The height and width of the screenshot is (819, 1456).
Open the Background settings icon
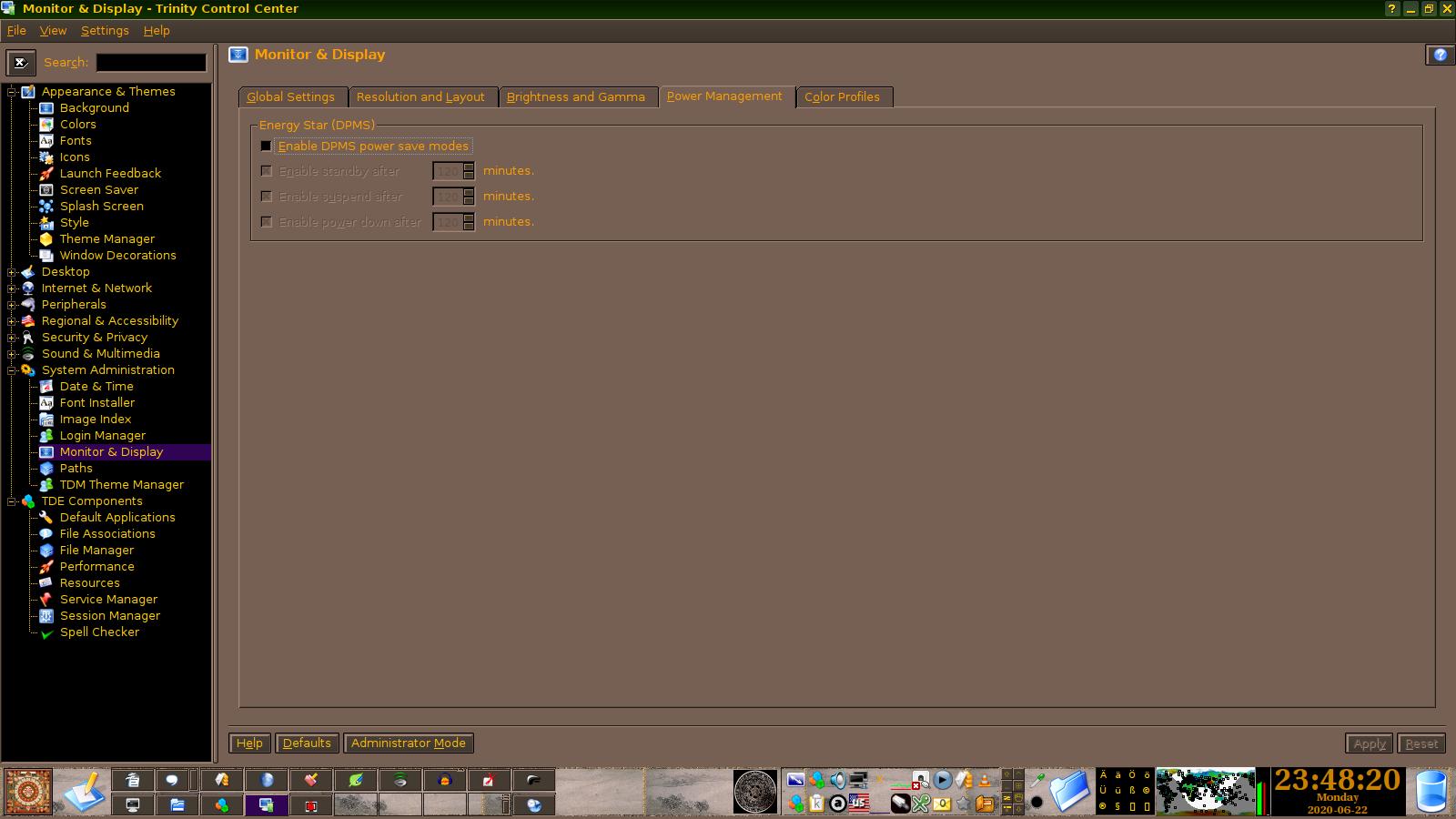46,107
